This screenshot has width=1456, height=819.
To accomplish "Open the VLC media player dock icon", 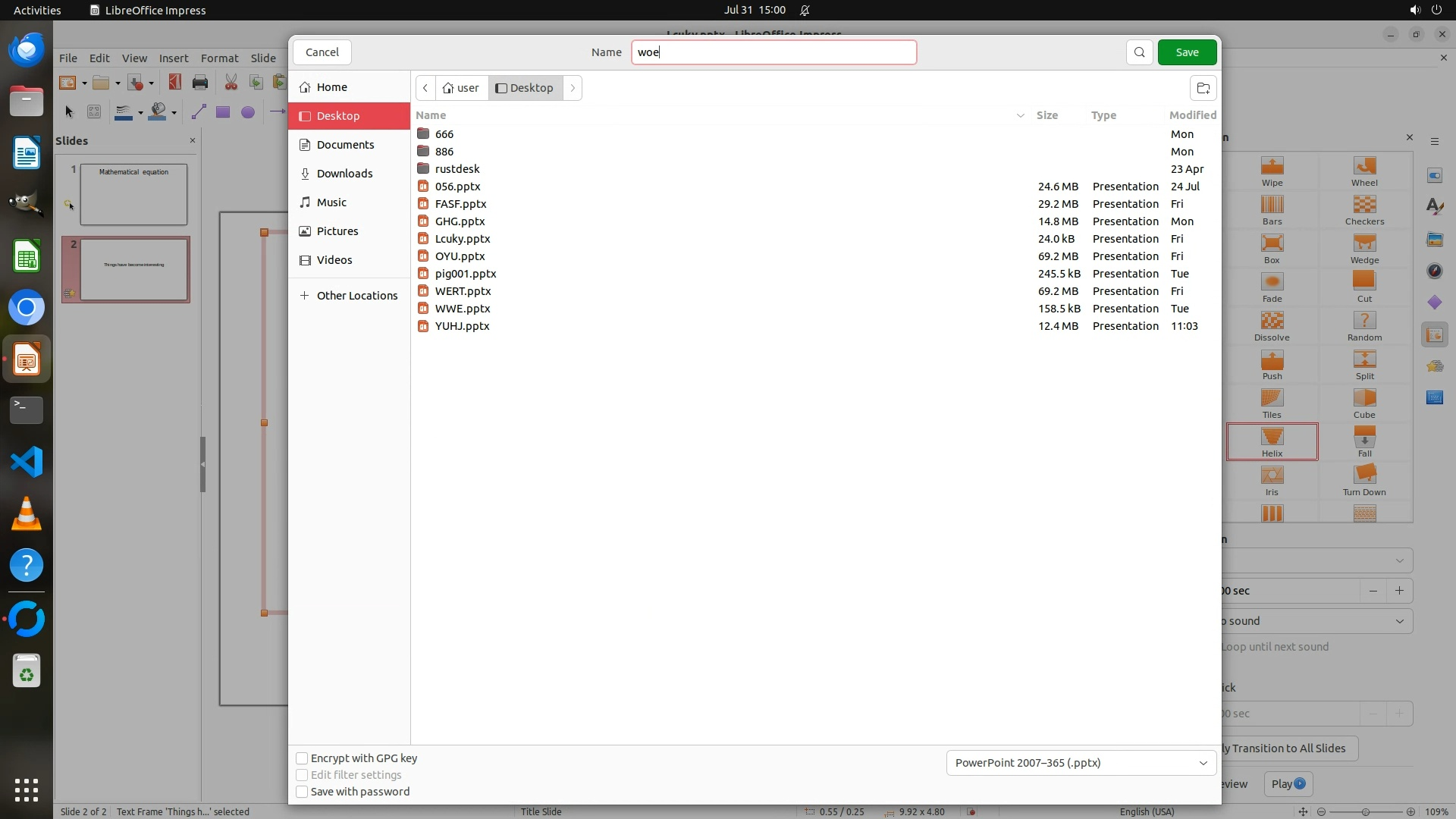I will [27, 513].
